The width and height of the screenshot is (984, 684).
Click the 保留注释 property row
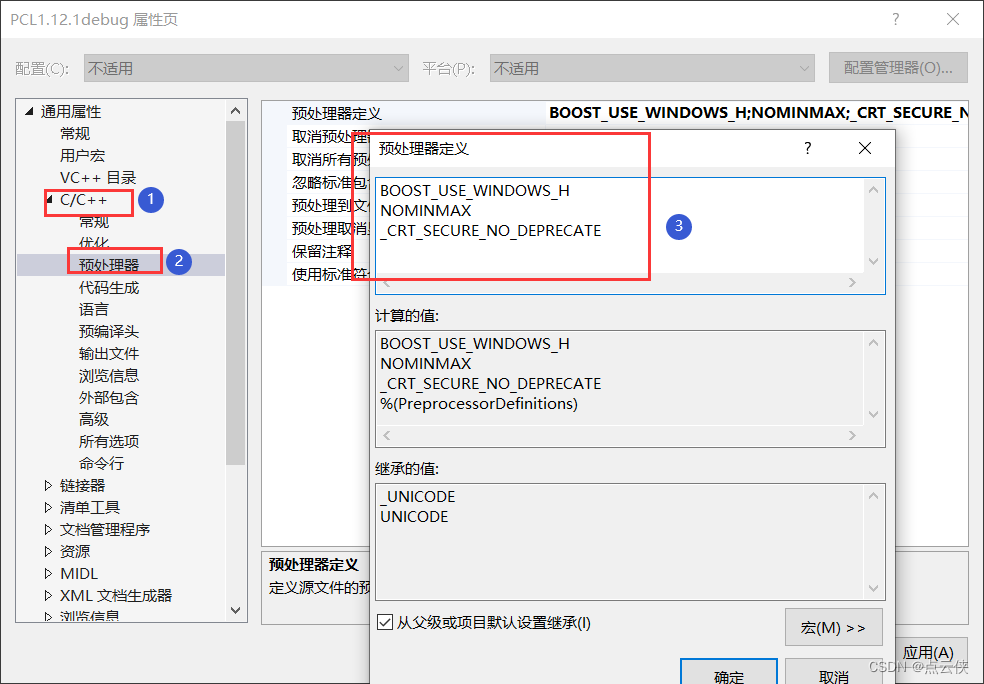pyautogui.click(x=323, y=252)
